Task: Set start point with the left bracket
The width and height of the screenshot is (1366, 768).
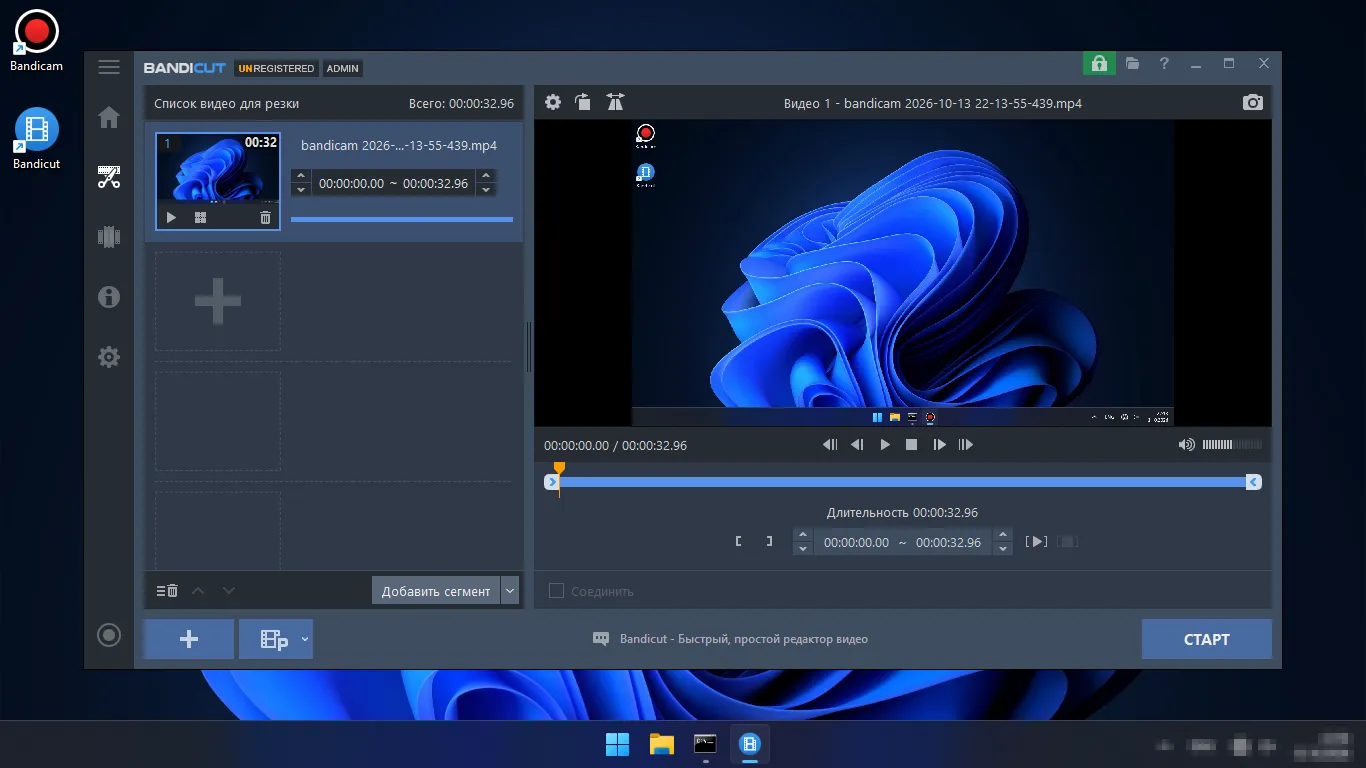Action: pos(738,541)
